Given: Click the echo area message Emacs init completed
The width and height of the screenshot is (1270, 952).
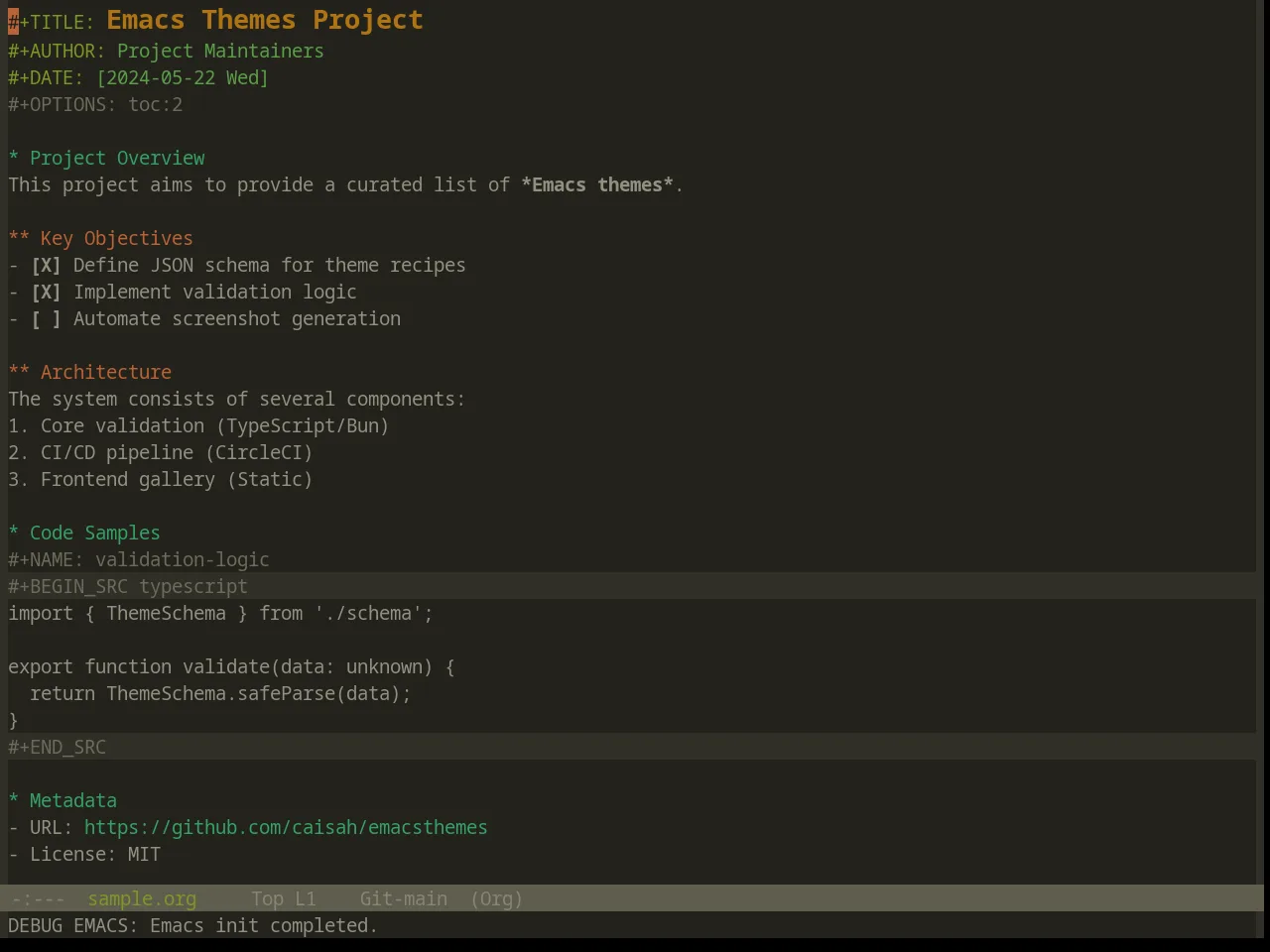Looking at the screenshot, I should [192, 926].
